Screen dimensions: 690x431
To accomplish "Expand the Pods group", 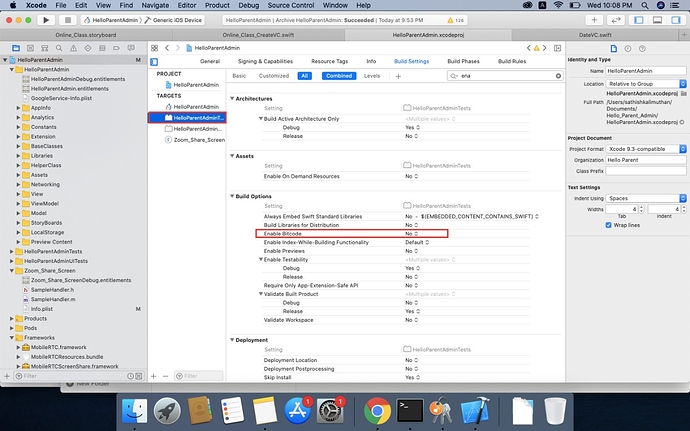I will tap(11, 328).
